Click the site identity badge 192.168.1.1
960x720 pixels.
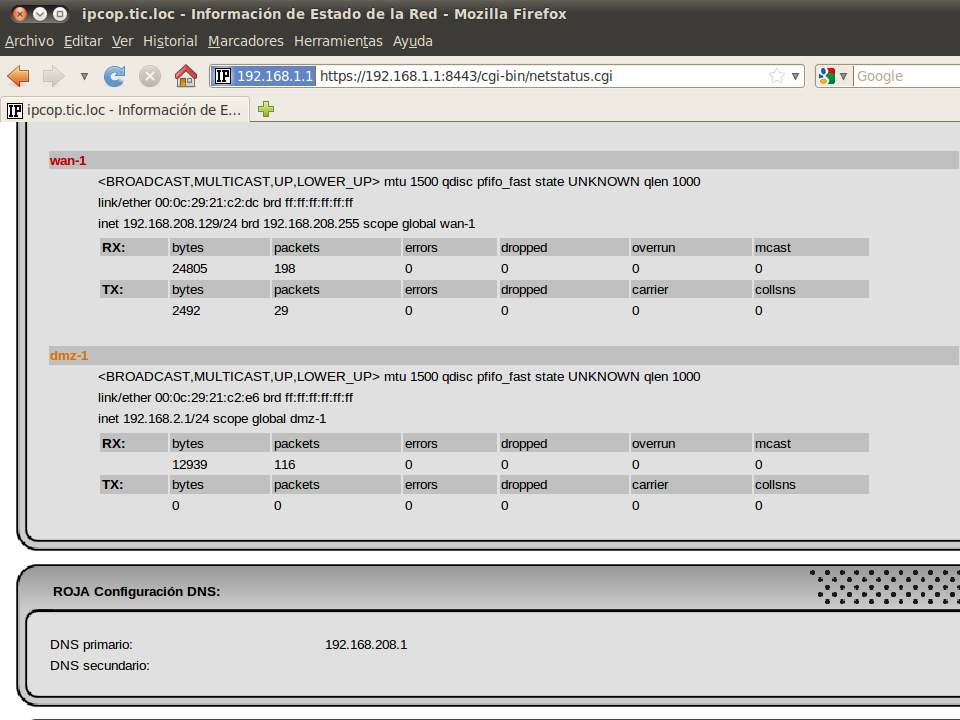tap(264, 76)
